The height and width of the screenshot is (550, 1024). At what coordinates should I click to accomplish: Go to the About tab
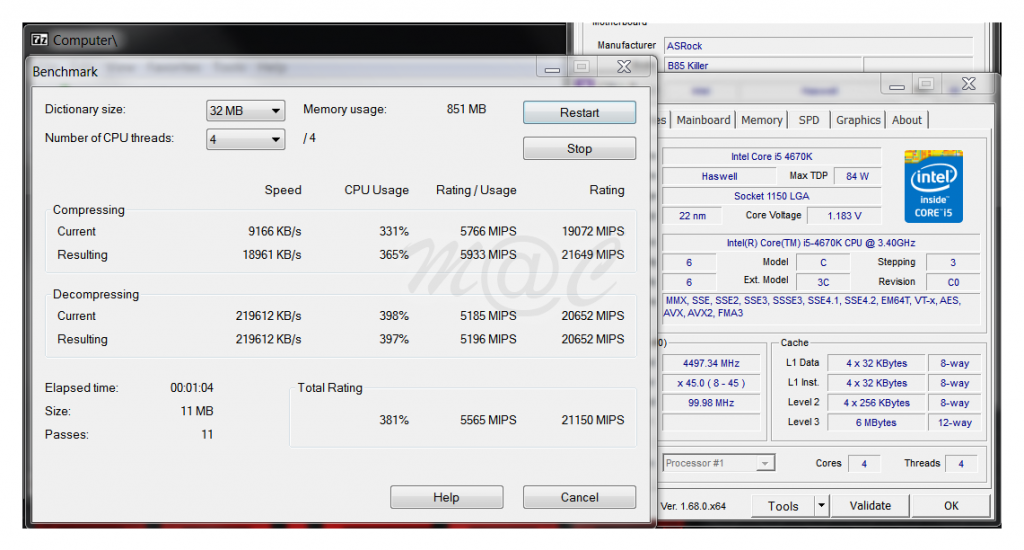pyautogui.click(x=907, y=120)
